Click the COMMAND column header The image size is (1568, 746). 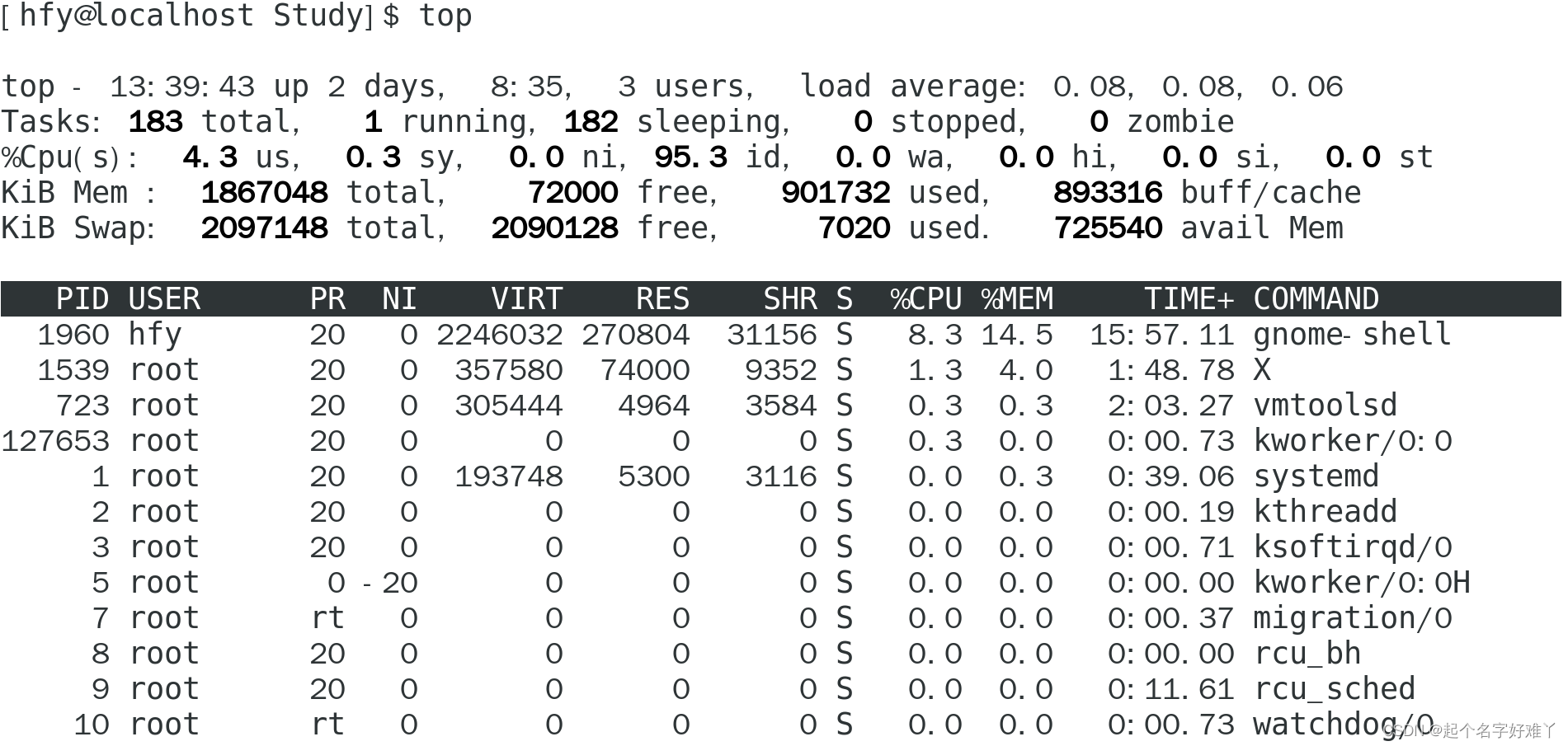[x=1316, y=298]
